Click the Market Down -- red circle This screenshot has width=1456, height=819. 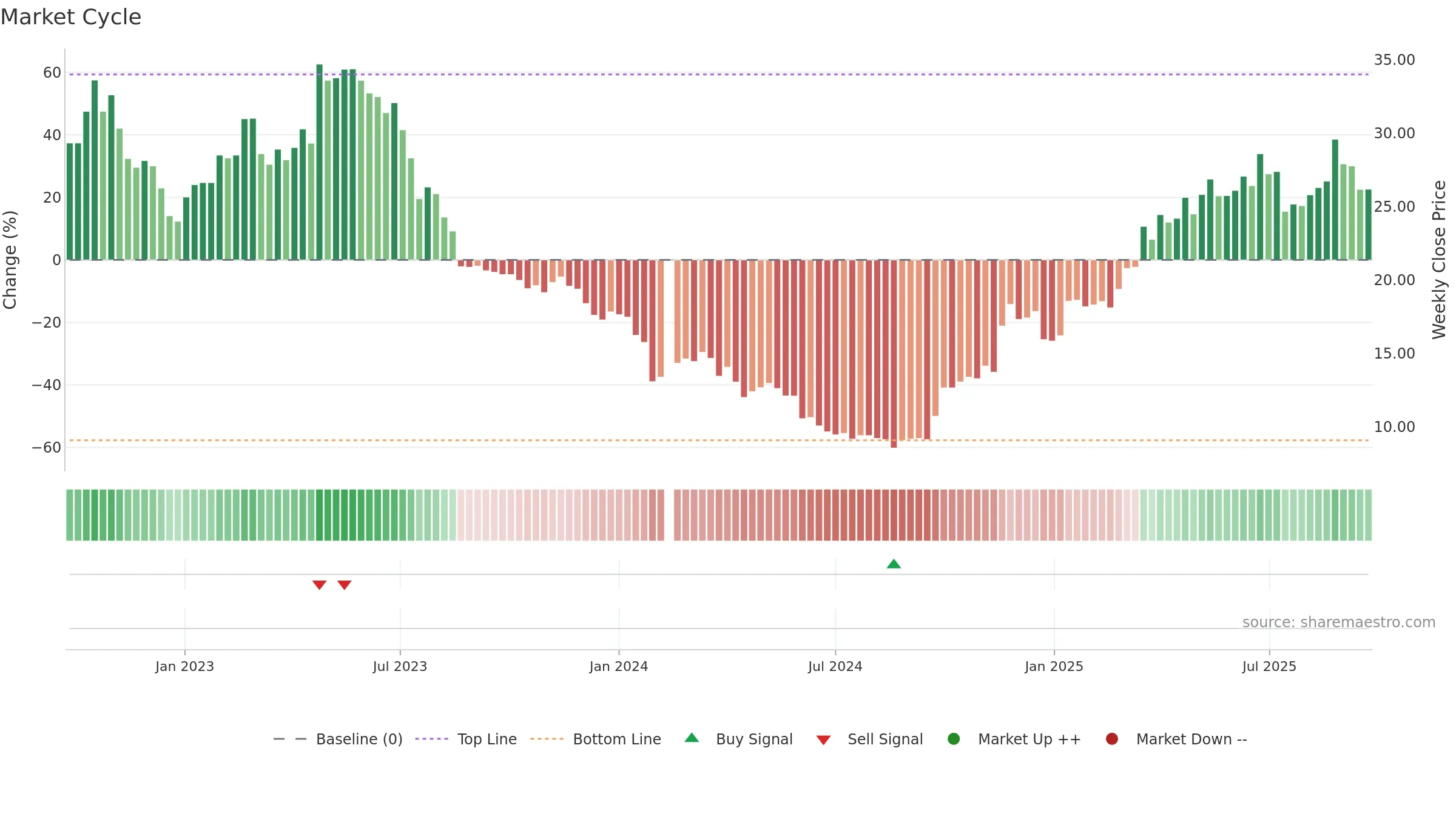point(1112,739)
